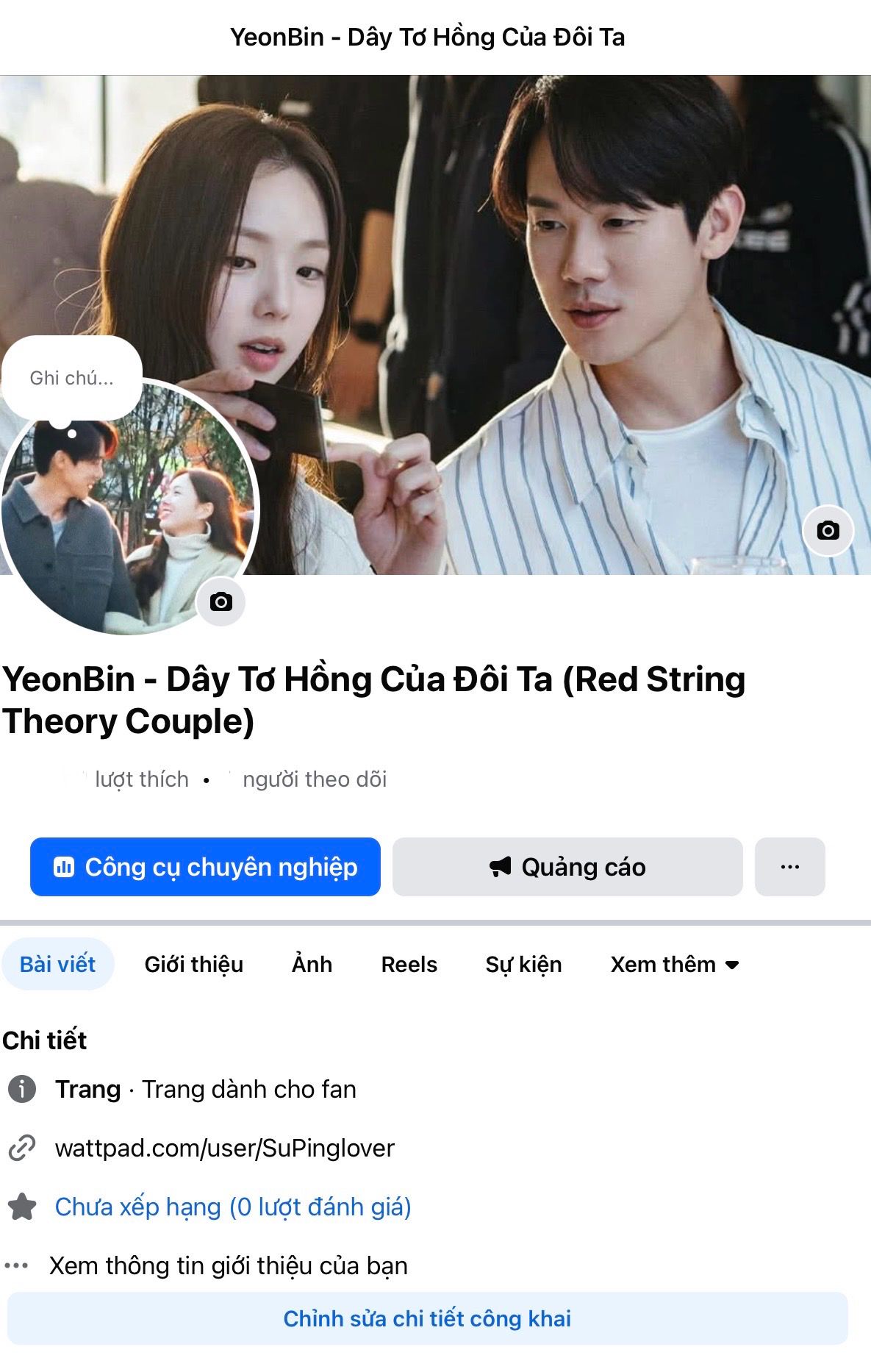Open the Ảnh tab
The image size is (871, 1372).
point(312,964)
